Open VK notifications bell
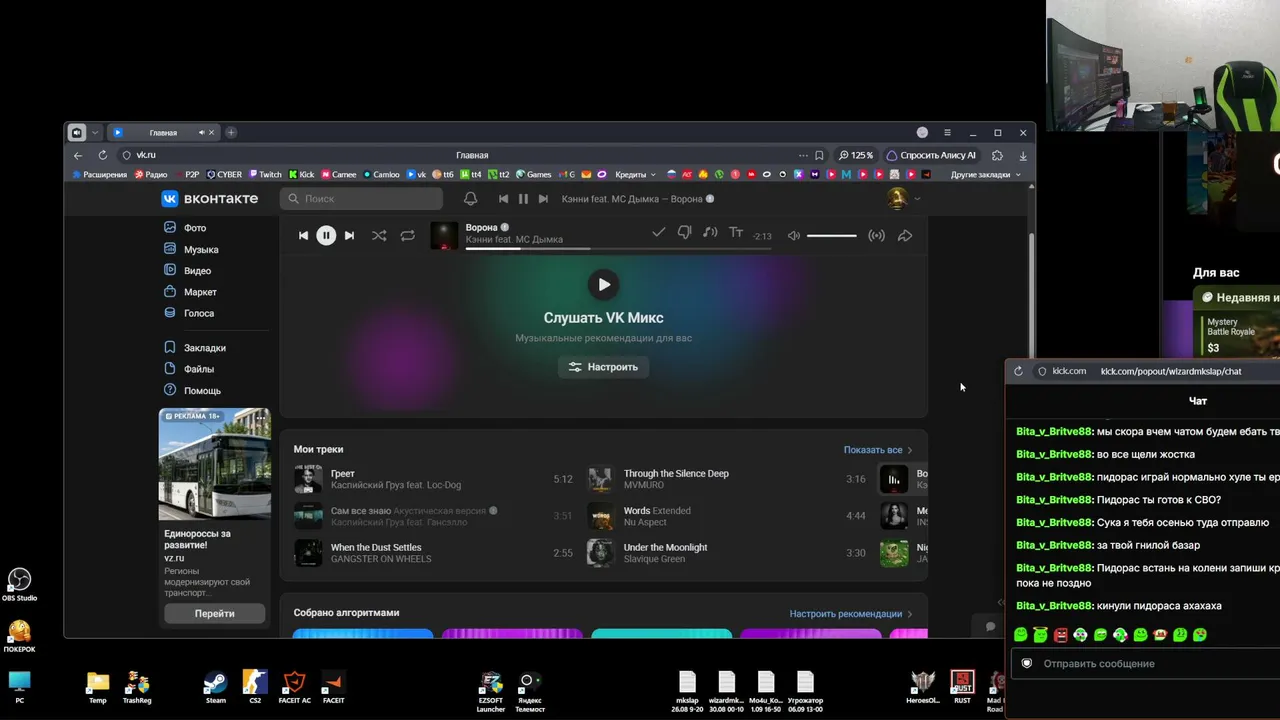The width and height of the screenshot is (1280, 720). point(470,199)
